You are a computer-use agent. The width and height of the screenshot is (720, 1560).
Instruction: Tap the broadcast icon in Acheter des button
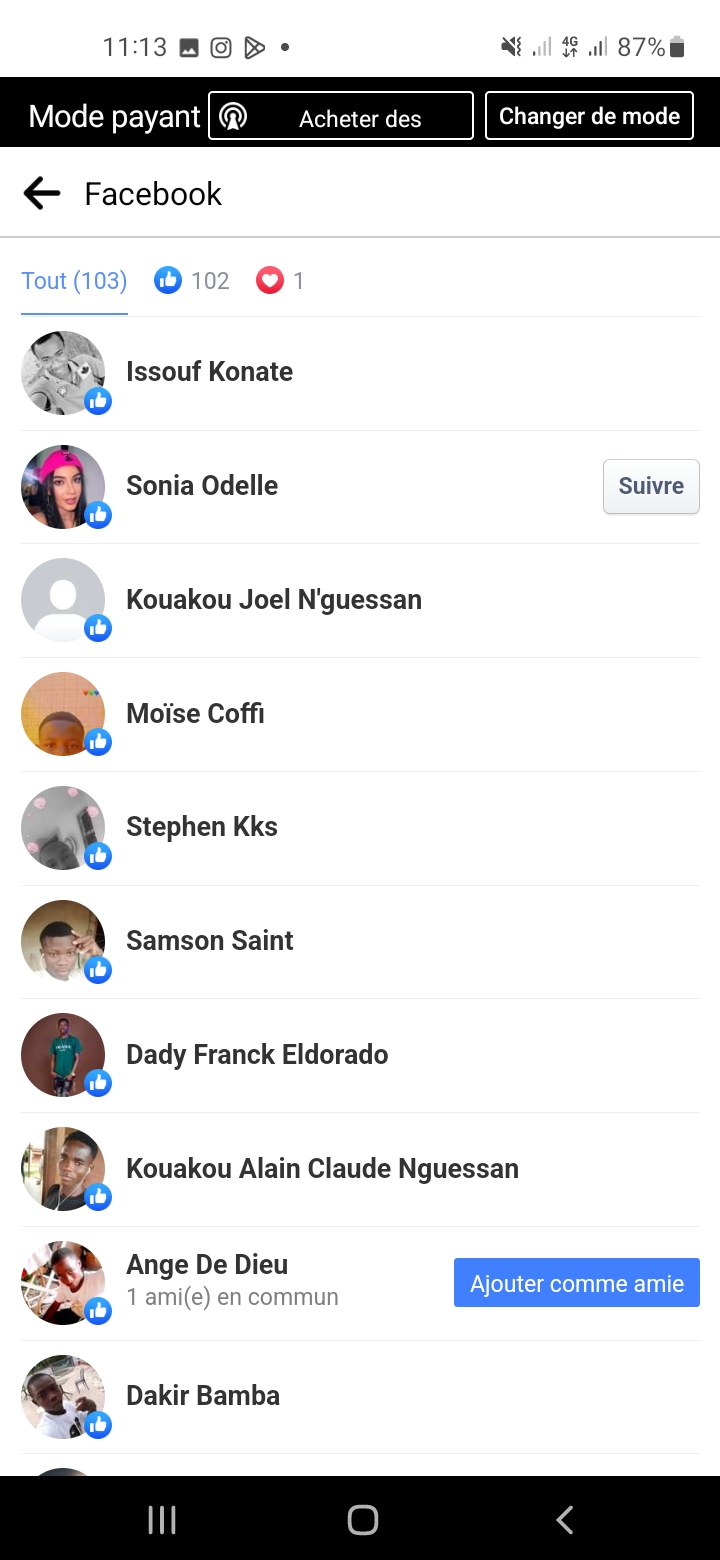pyautogui.click(x=233, y=117)
